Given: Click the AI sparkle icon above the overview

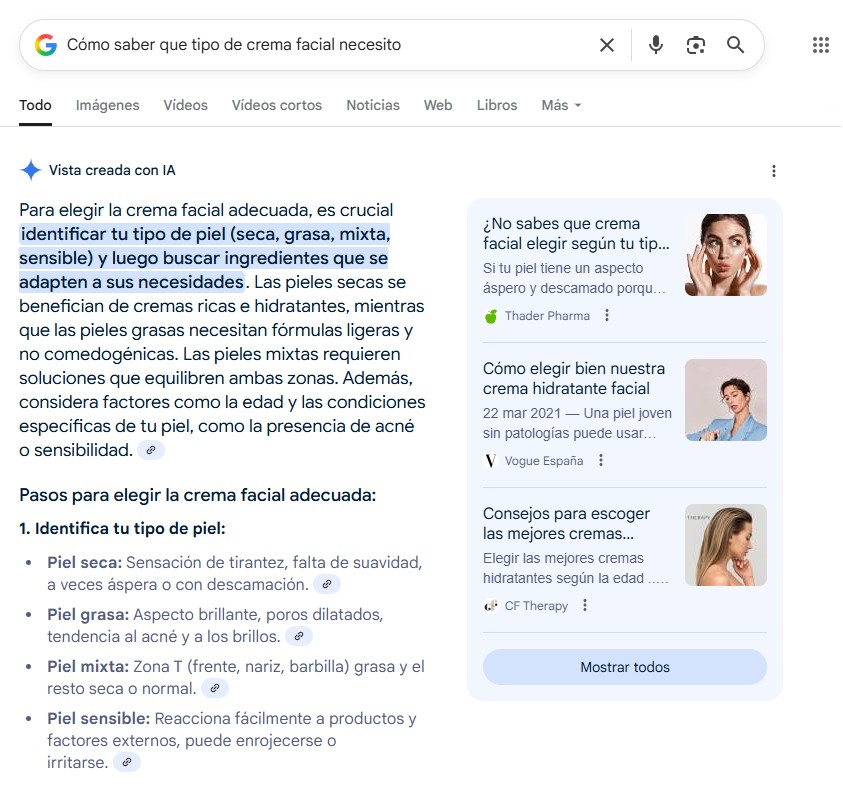Looking at the screenshot, I should [29, 169].
